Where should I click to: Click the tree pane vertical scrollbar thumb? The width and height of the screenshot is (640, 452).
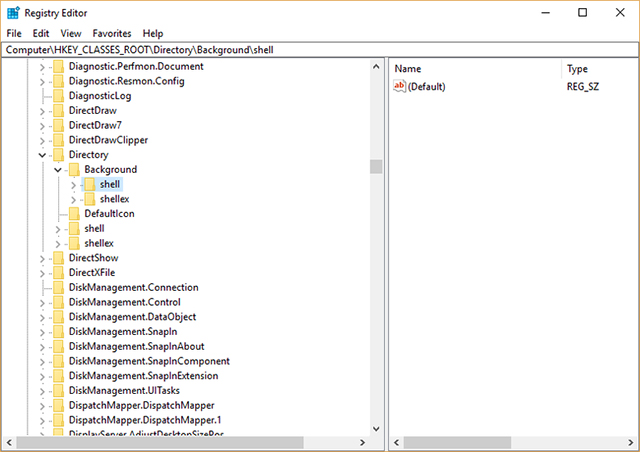[376, 167]
